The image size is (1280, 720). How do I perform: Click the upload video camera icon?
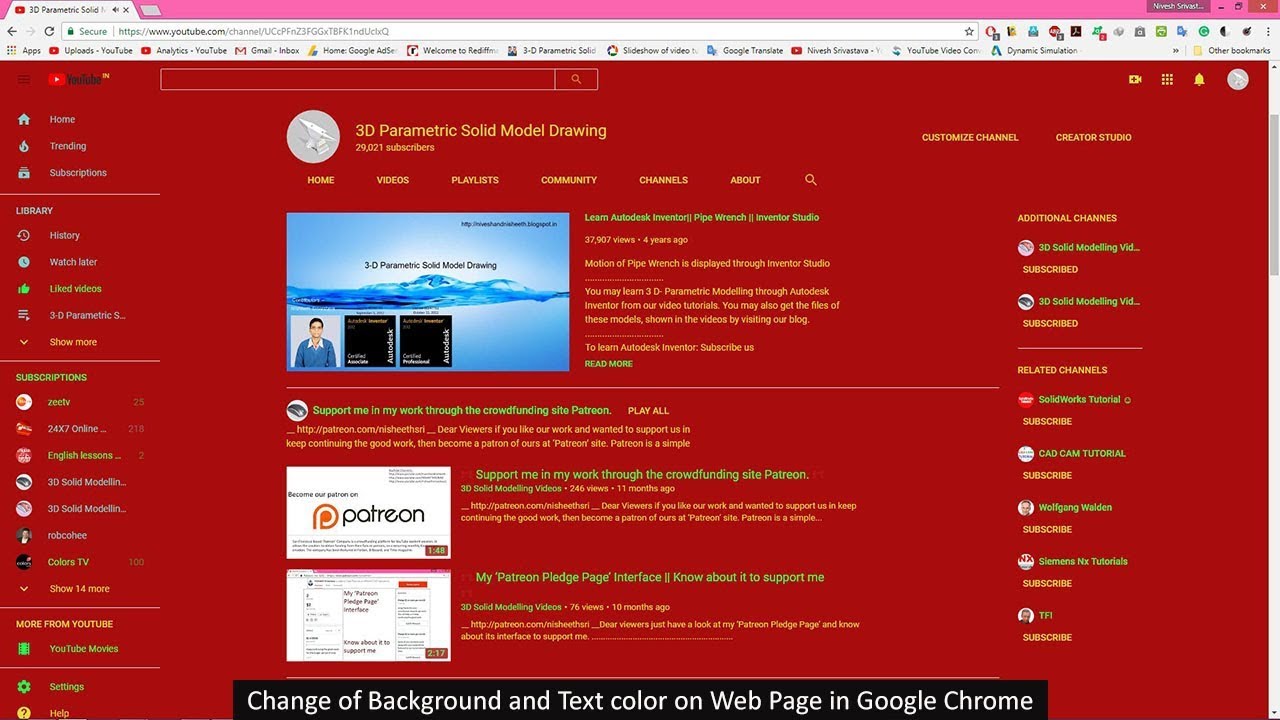tap(1135, 79)
